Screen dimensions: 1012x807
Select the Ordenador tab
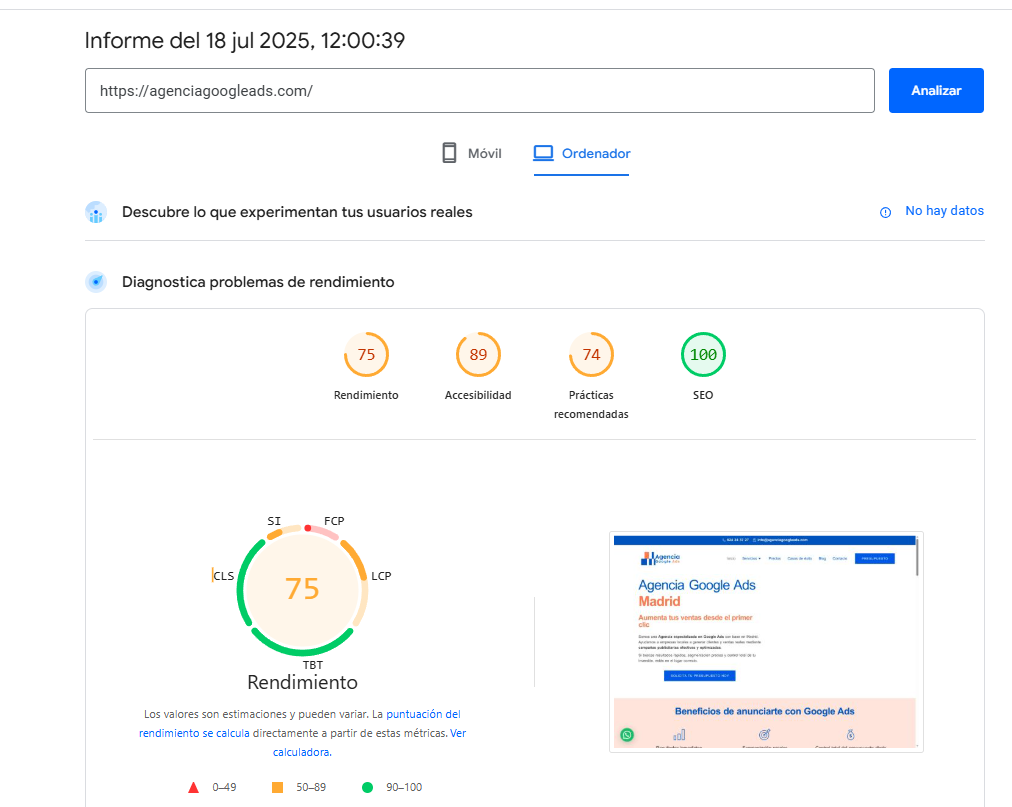point(582,154)
